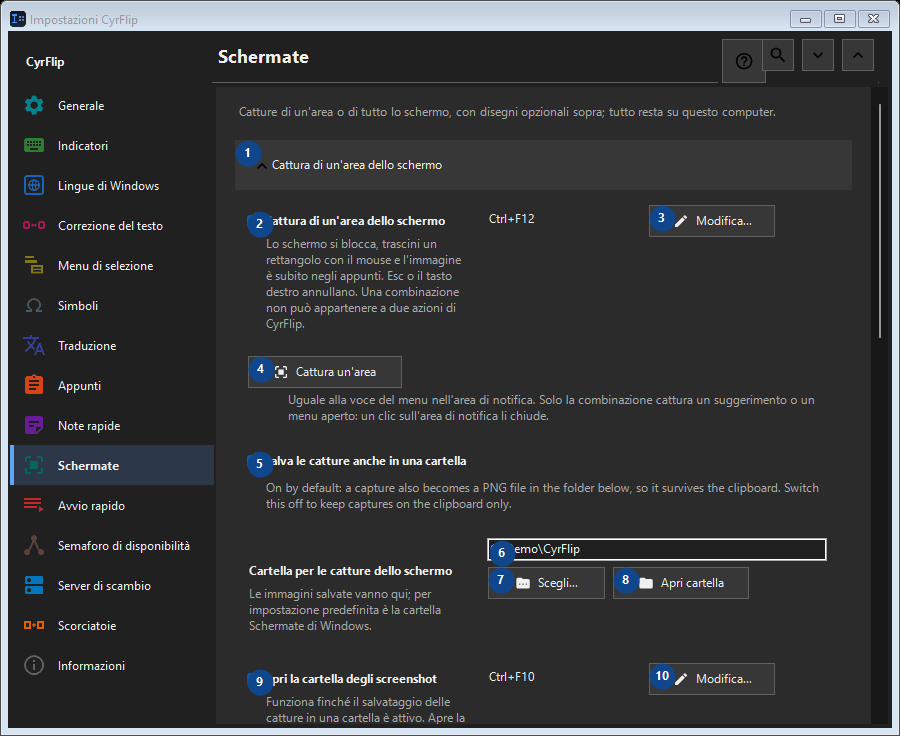This screenshot has height=736, width=900.
Task: Toggle the bold 'Cattura di un'area dello schermo' option
Action: pos(347,221)
